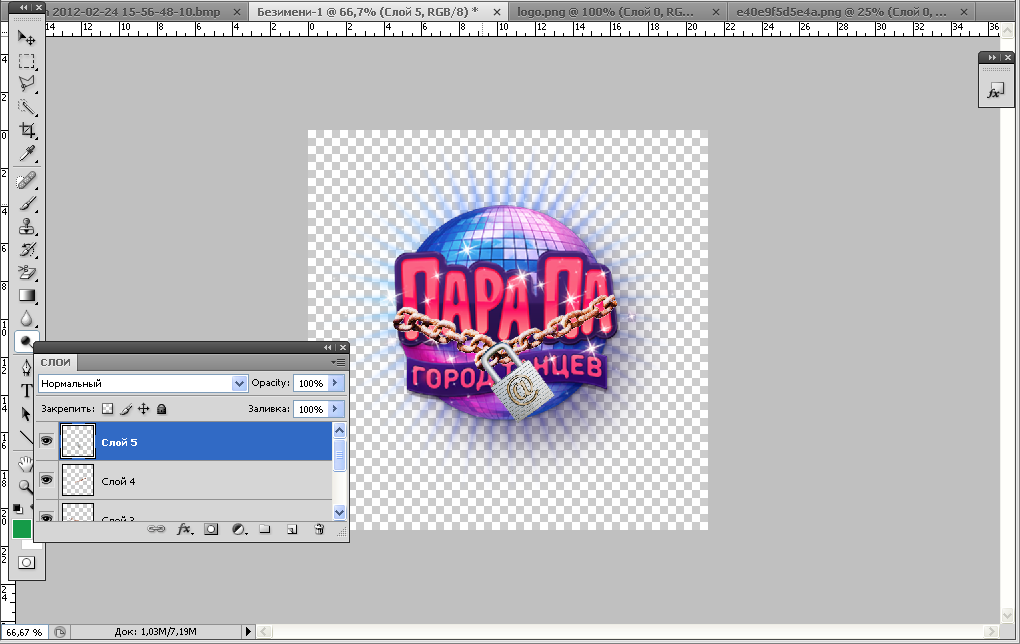Select the Polygonal Lasso tool
Screen dimensions: 1020x644
click(26, 84)
